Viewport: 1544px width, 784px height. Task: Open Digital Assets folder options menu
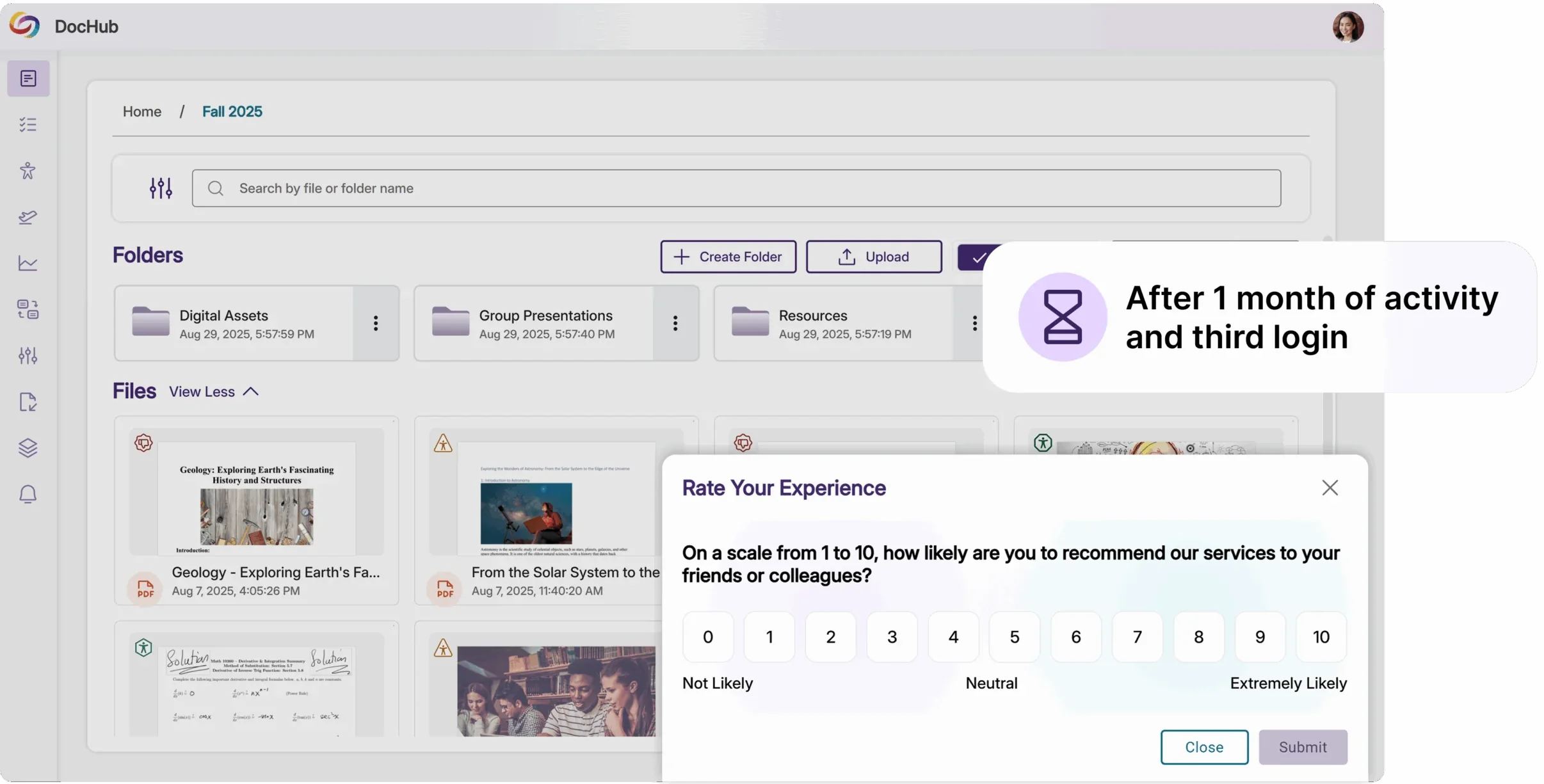(x=376, y=323)
